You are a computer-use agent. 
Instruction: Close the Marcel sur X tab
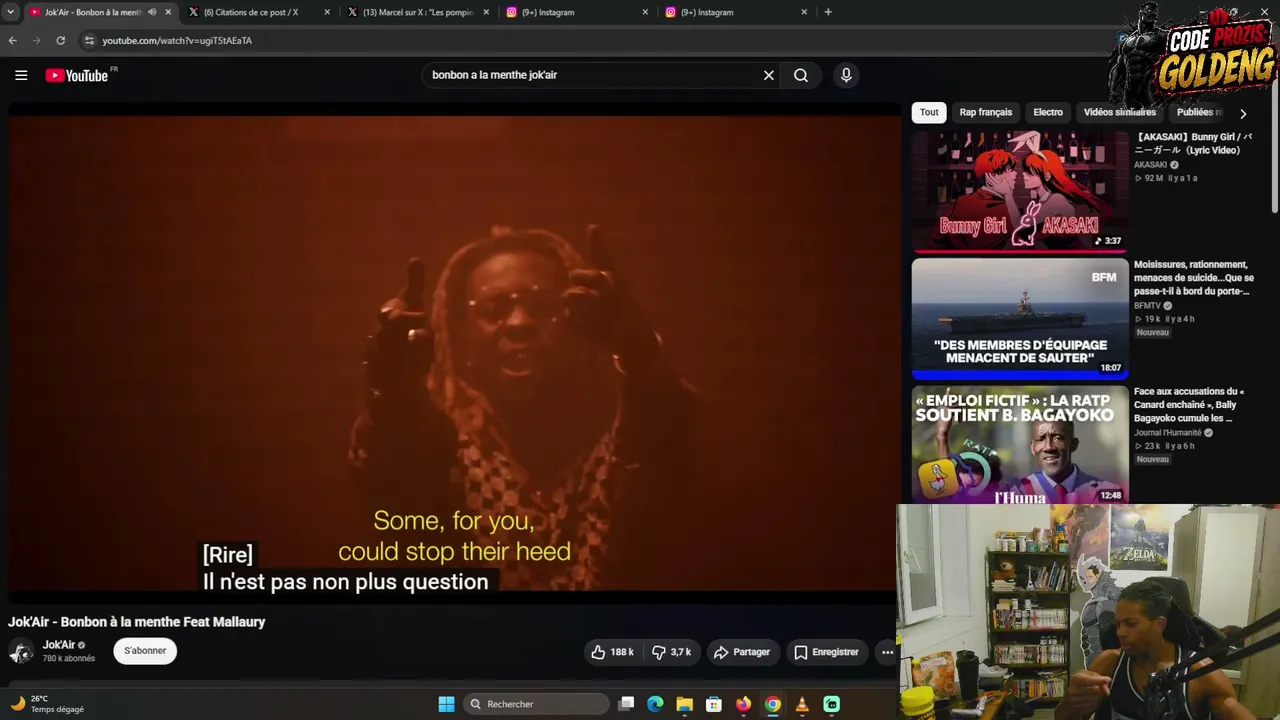click(486, 12)
